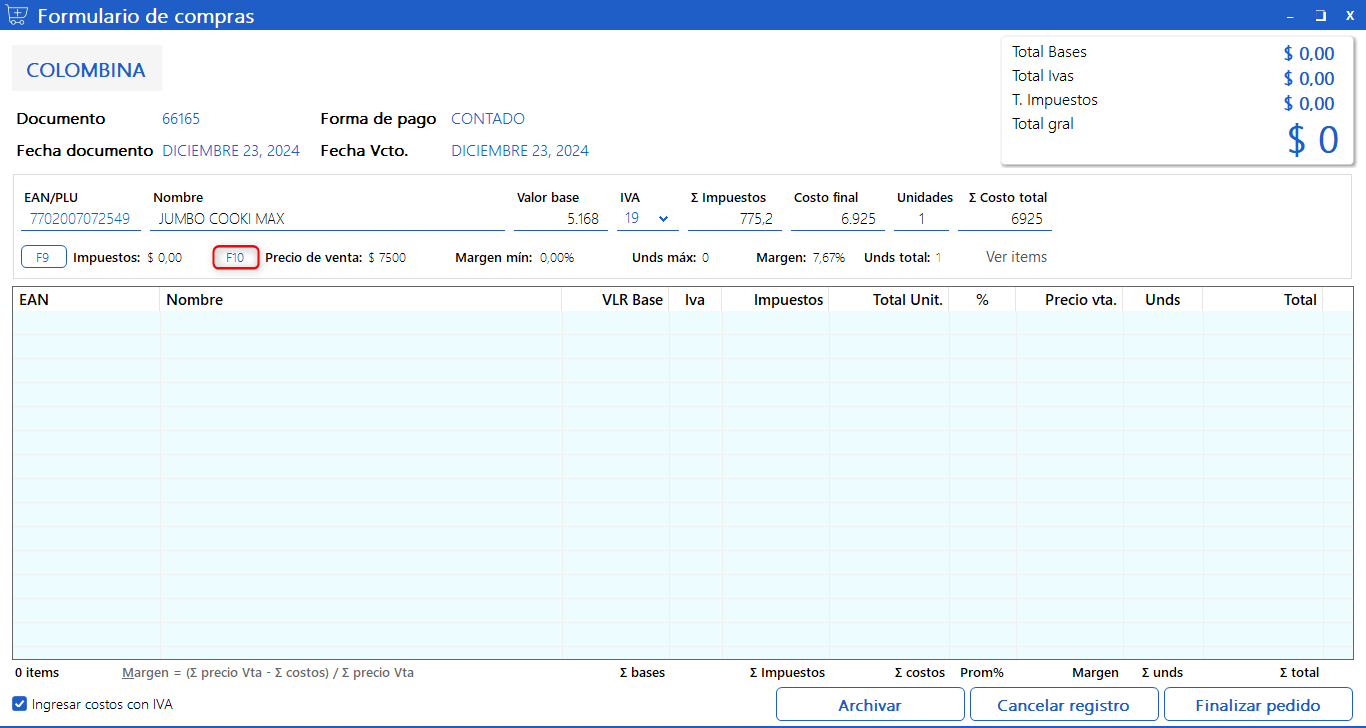Image resolution: width=1366 pixels, height=728 pixels.
Task: Click the Unds máx: 0 text
Action: click(670, 257)
